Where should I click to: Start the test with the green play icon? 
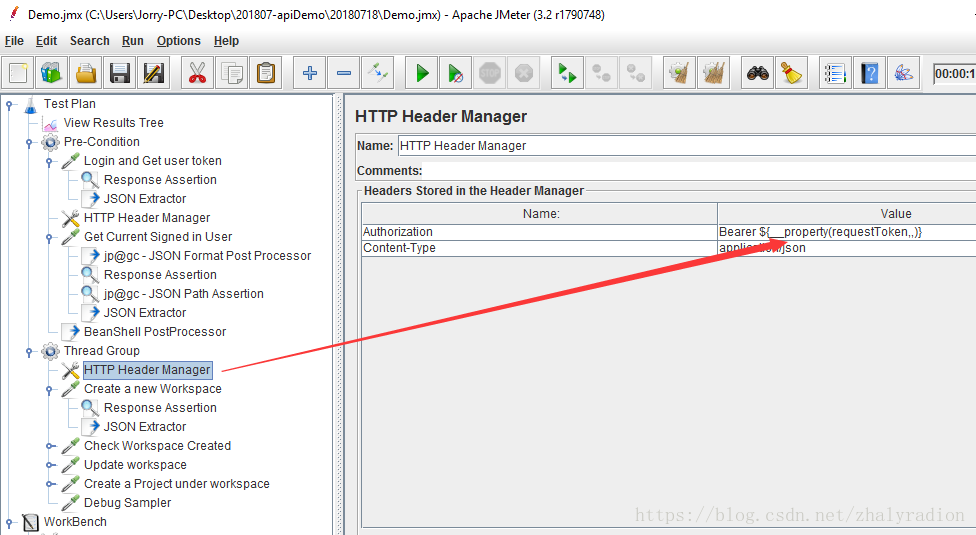[x=421, y=73]
